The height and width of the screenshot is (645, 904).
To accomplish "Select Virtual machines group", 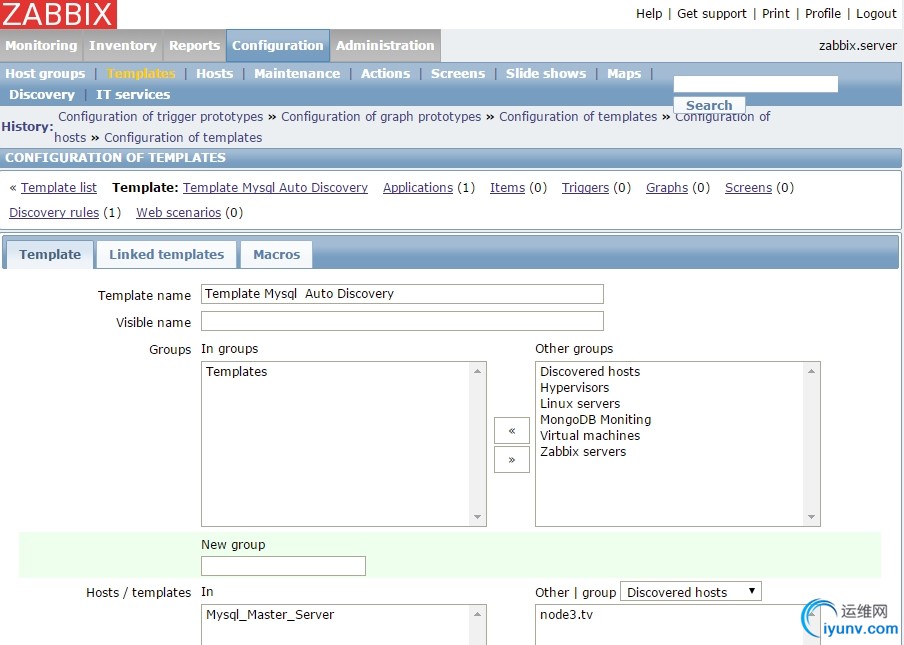I will pos(590,436).
